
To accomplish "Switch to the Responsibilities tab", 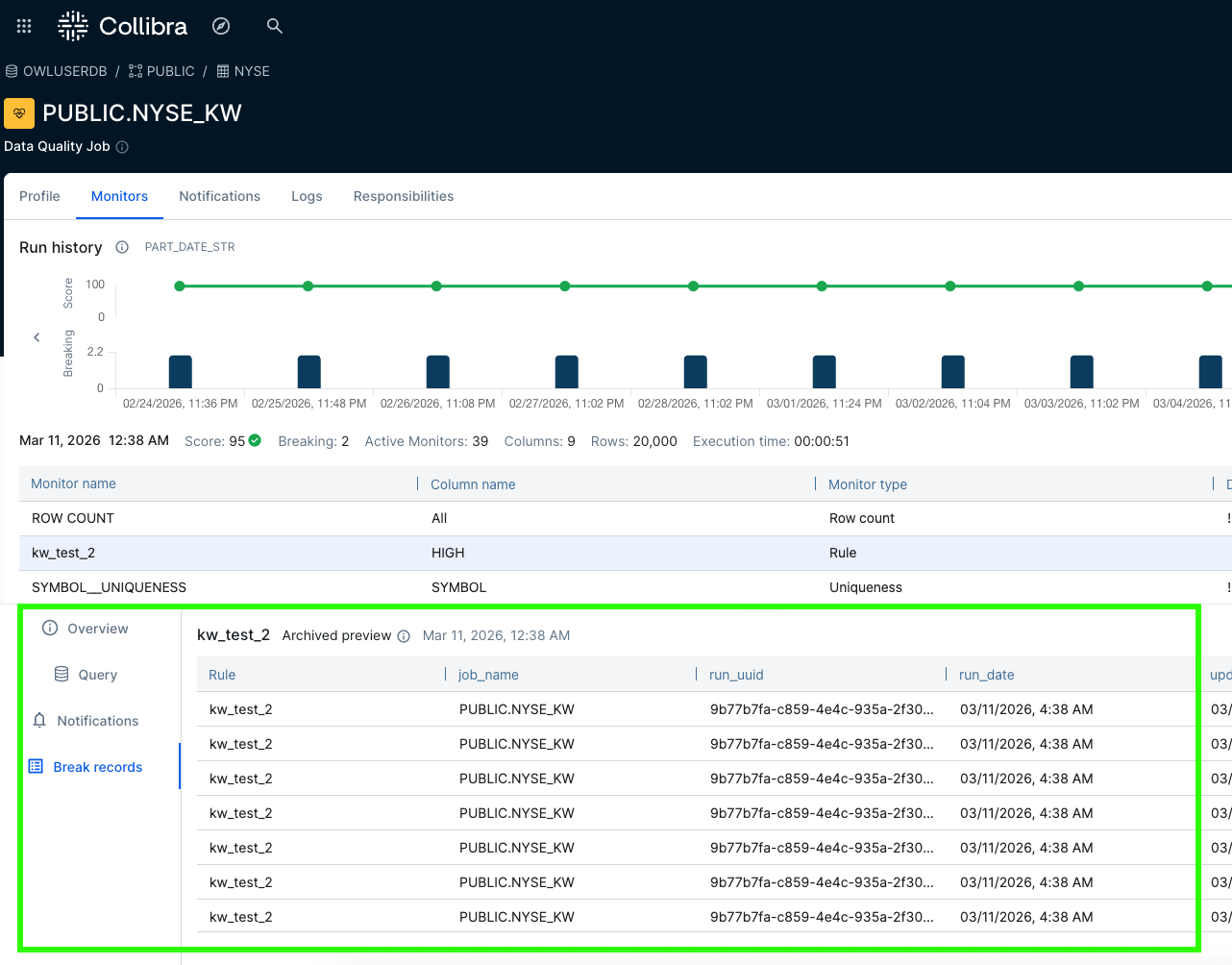I will [404, 196].
